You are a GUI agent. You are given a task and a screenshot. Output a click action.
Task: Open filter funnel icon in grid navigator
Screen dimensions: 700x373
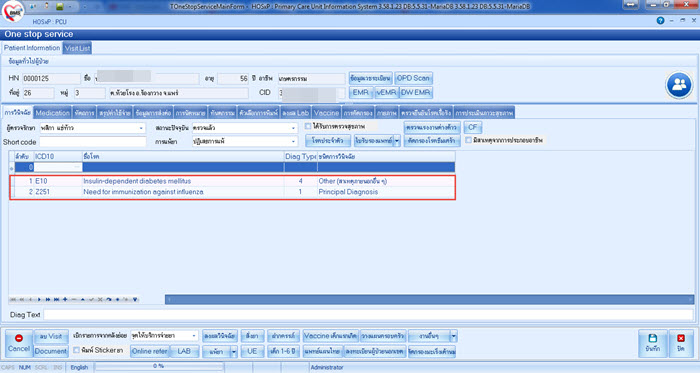135,299
